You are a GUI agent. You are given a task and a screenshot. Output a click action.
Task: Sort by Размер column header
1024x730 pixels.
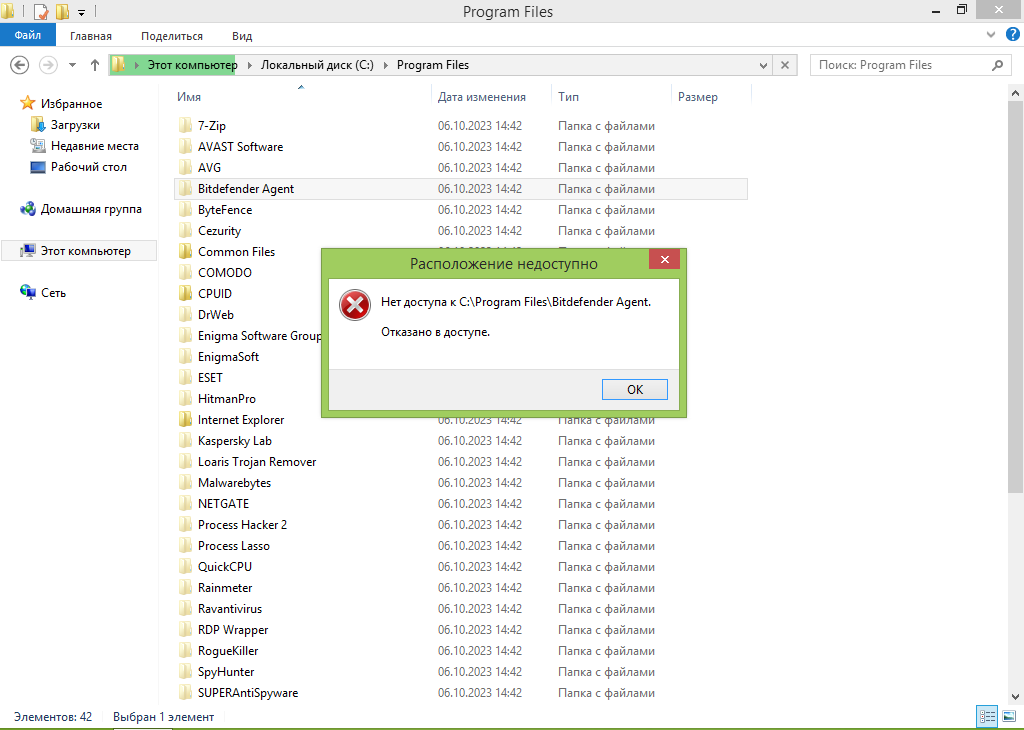(697, 97)
